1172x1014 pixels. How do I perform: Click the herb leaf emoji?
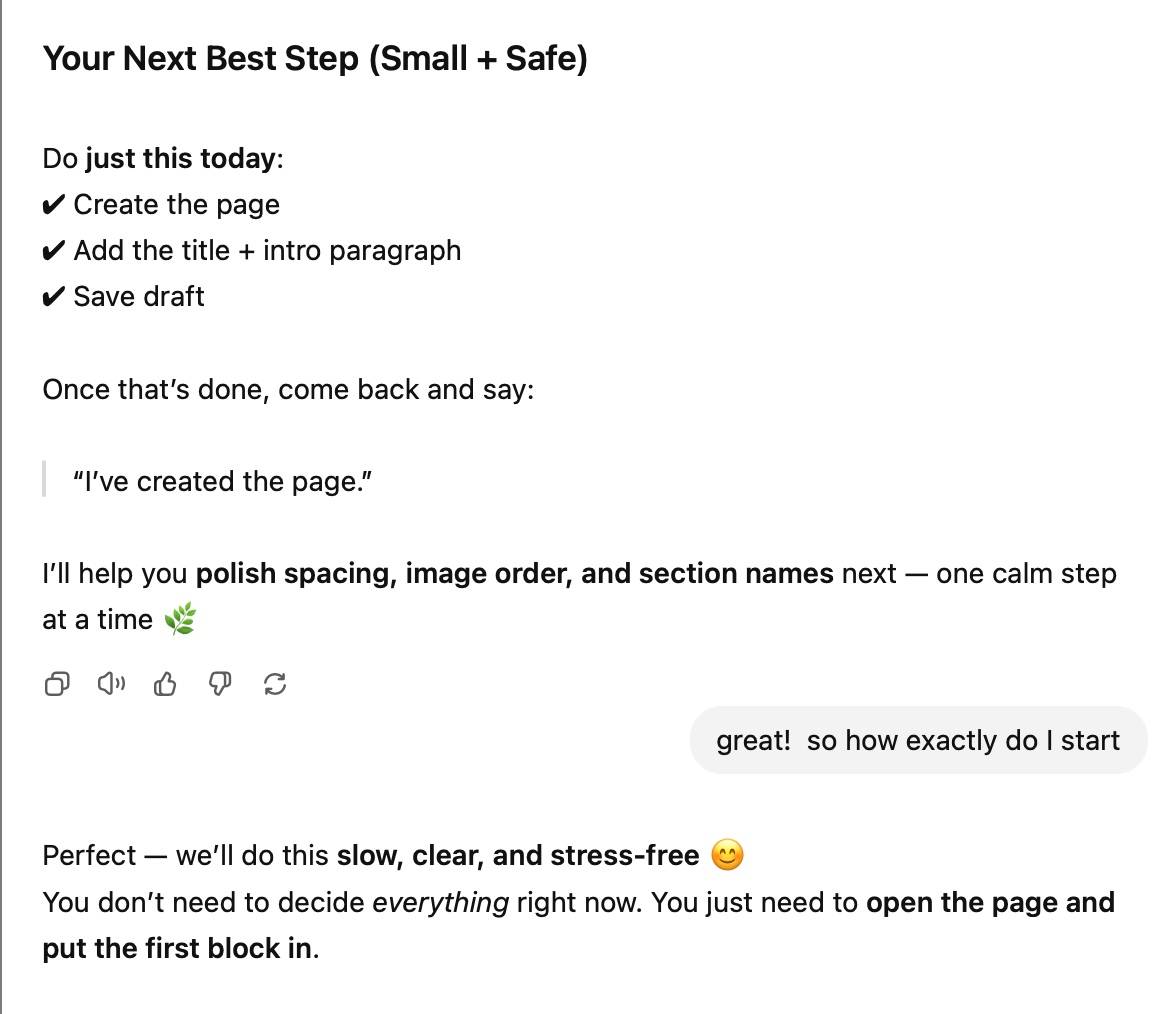pyautogui.click(x=180, y=620)
